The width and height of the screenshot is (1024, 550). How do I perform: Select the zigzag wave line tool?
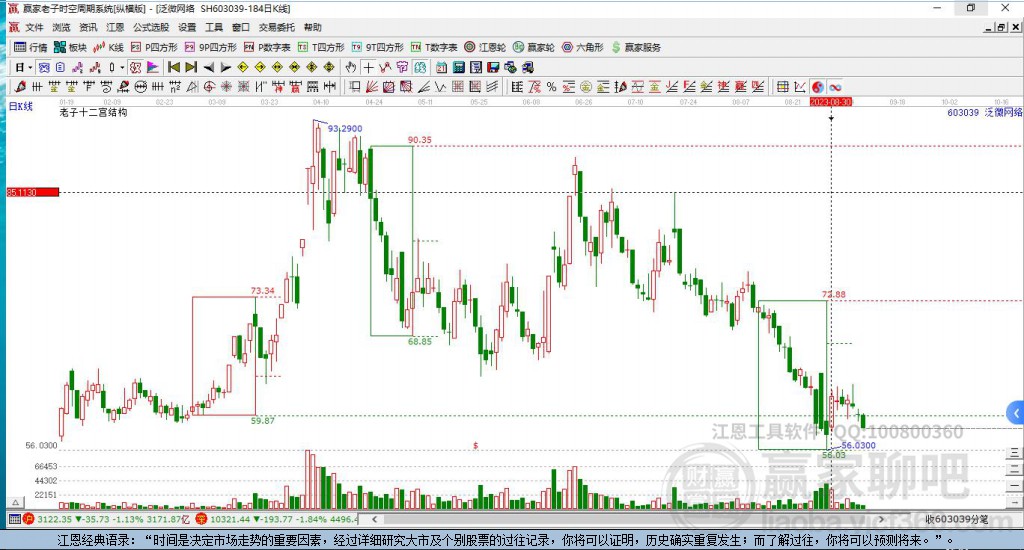(441, 86)
